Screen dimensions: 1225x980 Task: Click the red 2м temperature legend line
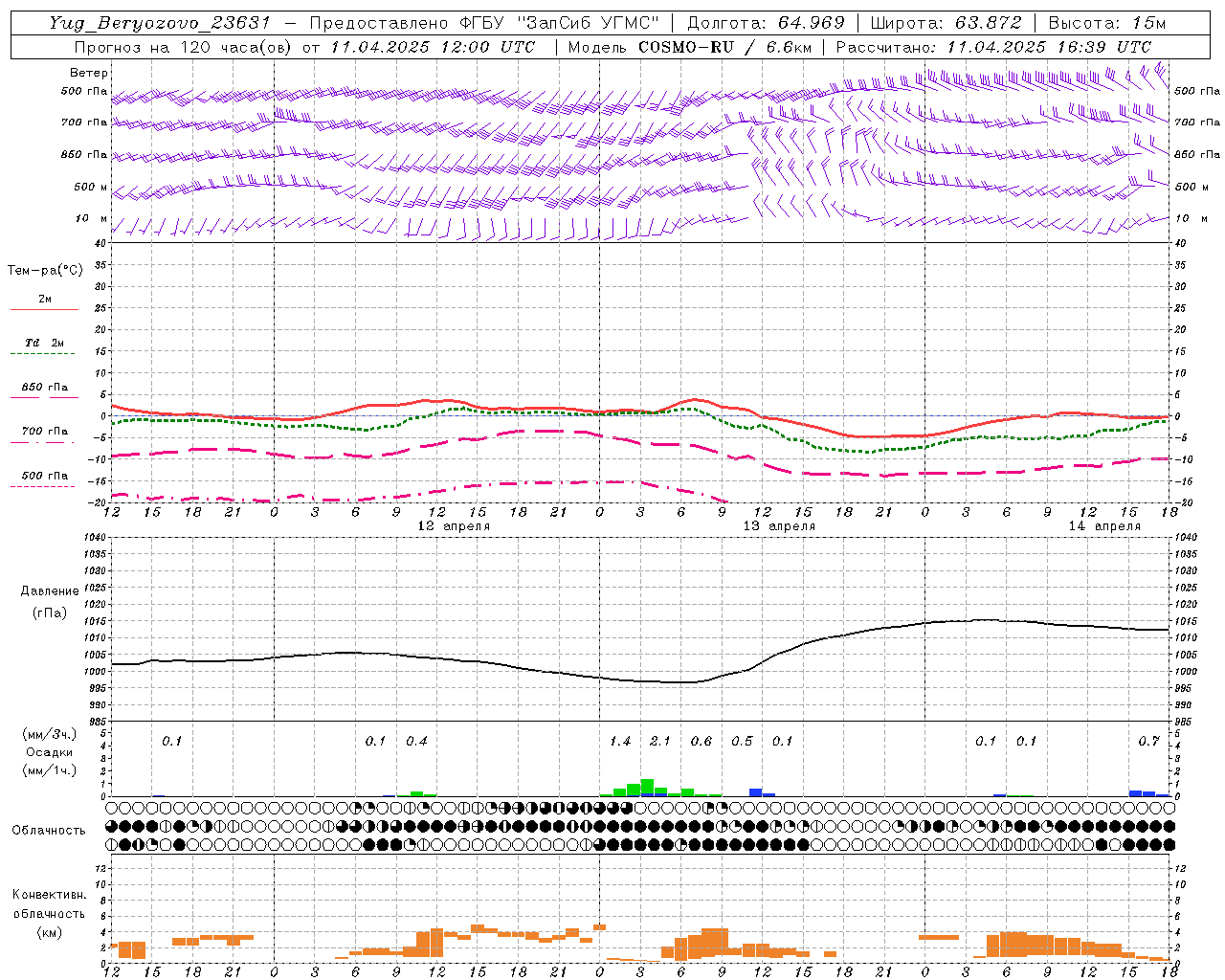[44, 309]
